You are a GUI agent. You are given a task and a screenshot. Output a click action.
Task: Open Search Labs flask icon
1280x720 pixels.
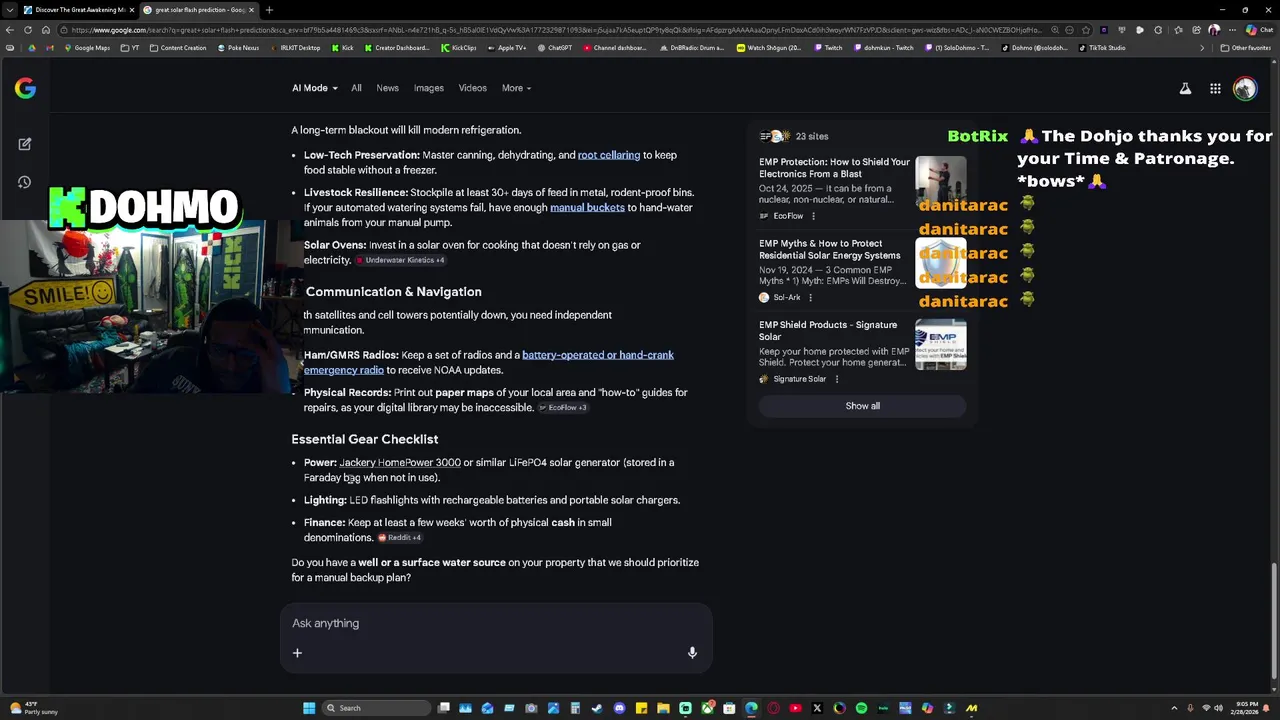pos(1185,88)
